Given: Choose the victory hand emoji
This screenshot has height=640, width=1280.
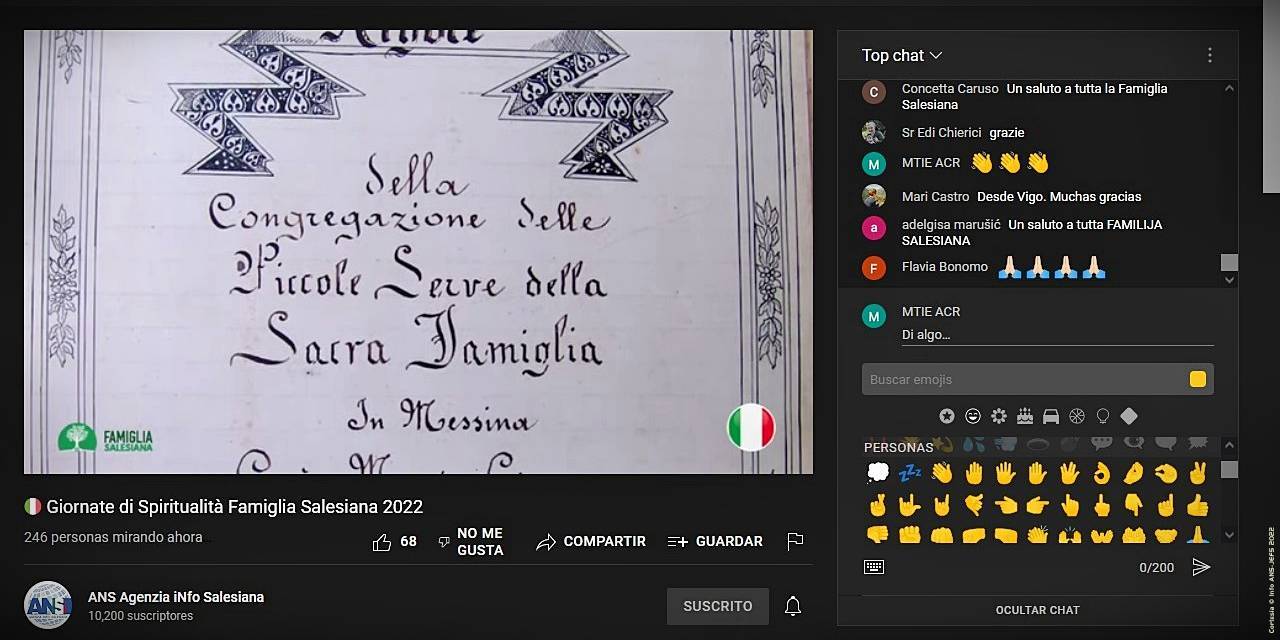Looking at the screenshot, I should (1198, 473).
